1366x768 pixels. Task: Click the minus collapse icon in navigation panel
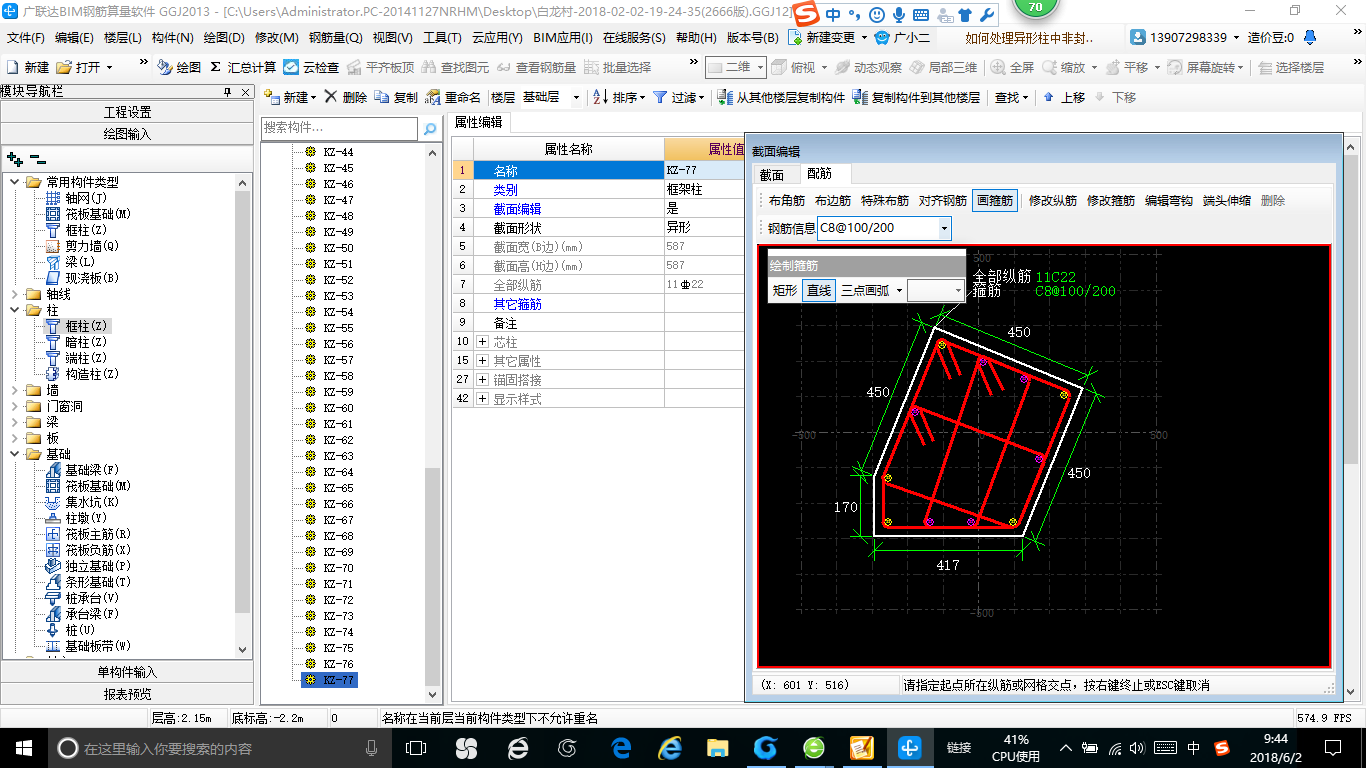pyautogui.click(x=38, y=158)
